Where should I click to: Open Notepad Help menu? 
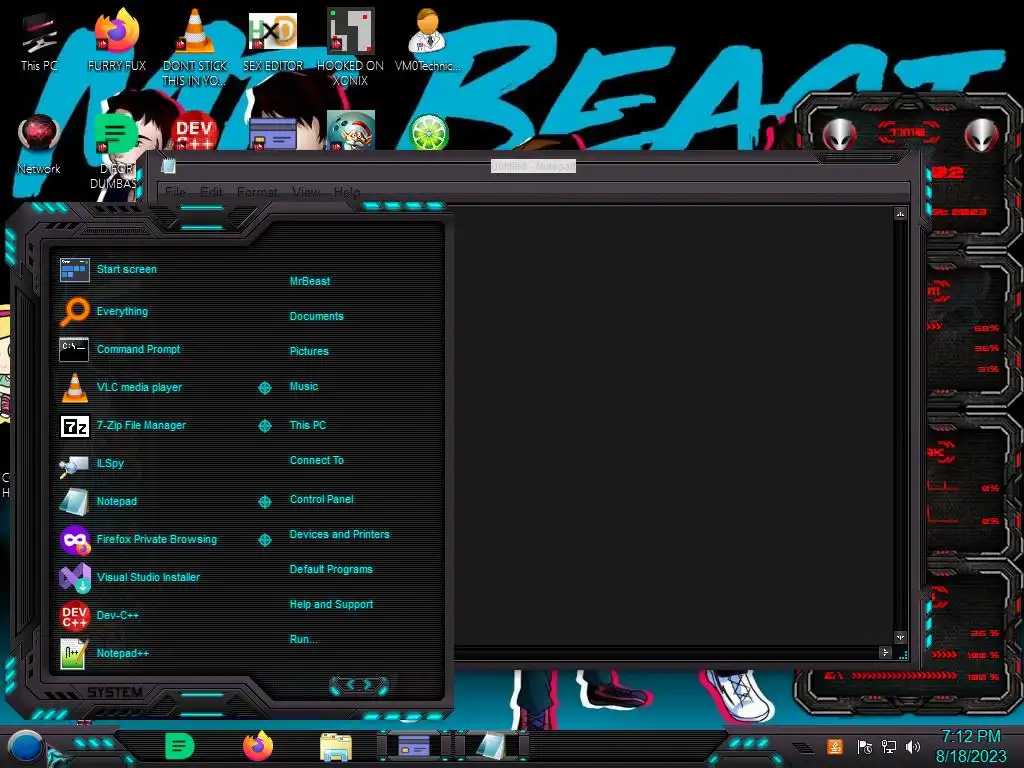(x=347, y=192)
